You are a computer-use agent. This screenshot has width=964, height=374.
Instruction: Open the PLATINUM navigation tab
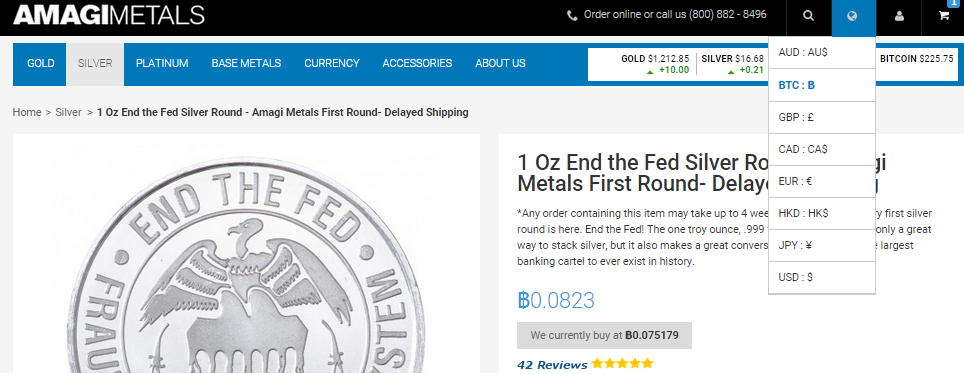(162, 63)
